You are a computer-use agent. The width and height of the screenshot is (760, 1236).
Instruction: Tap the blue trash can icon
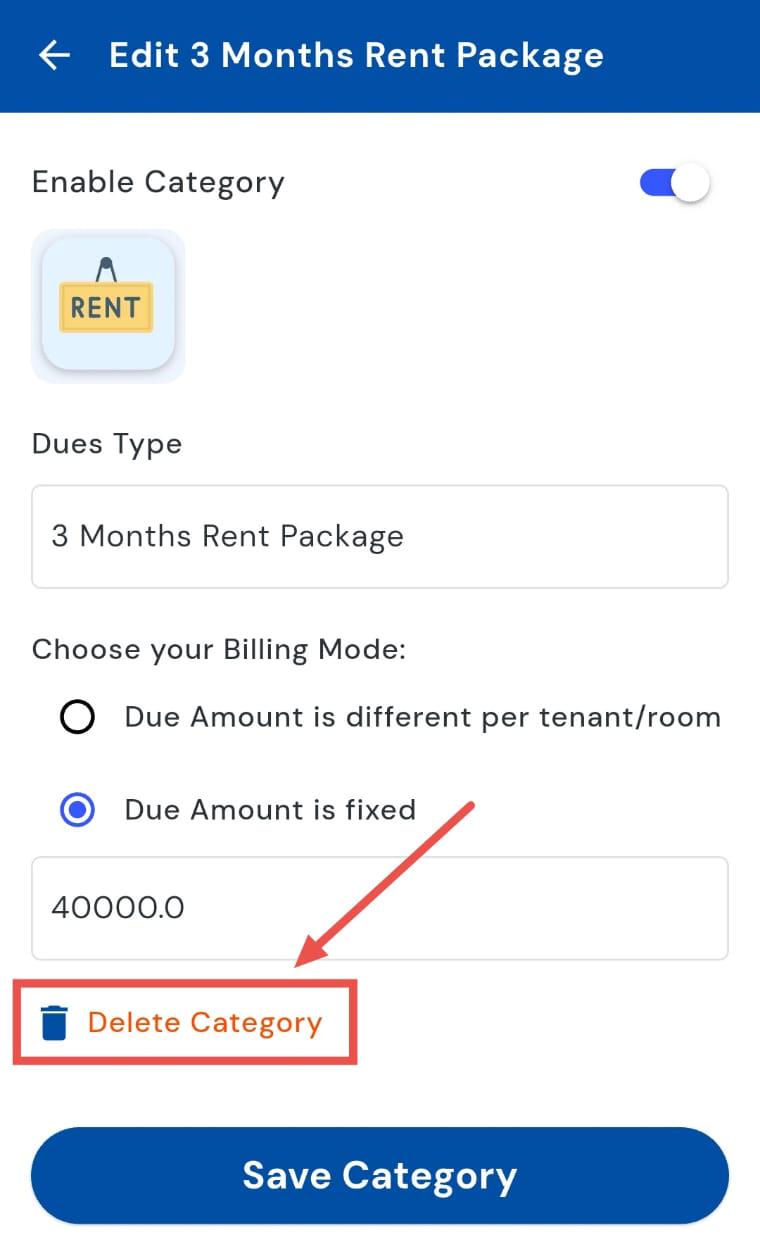[x=54, y=1023]
